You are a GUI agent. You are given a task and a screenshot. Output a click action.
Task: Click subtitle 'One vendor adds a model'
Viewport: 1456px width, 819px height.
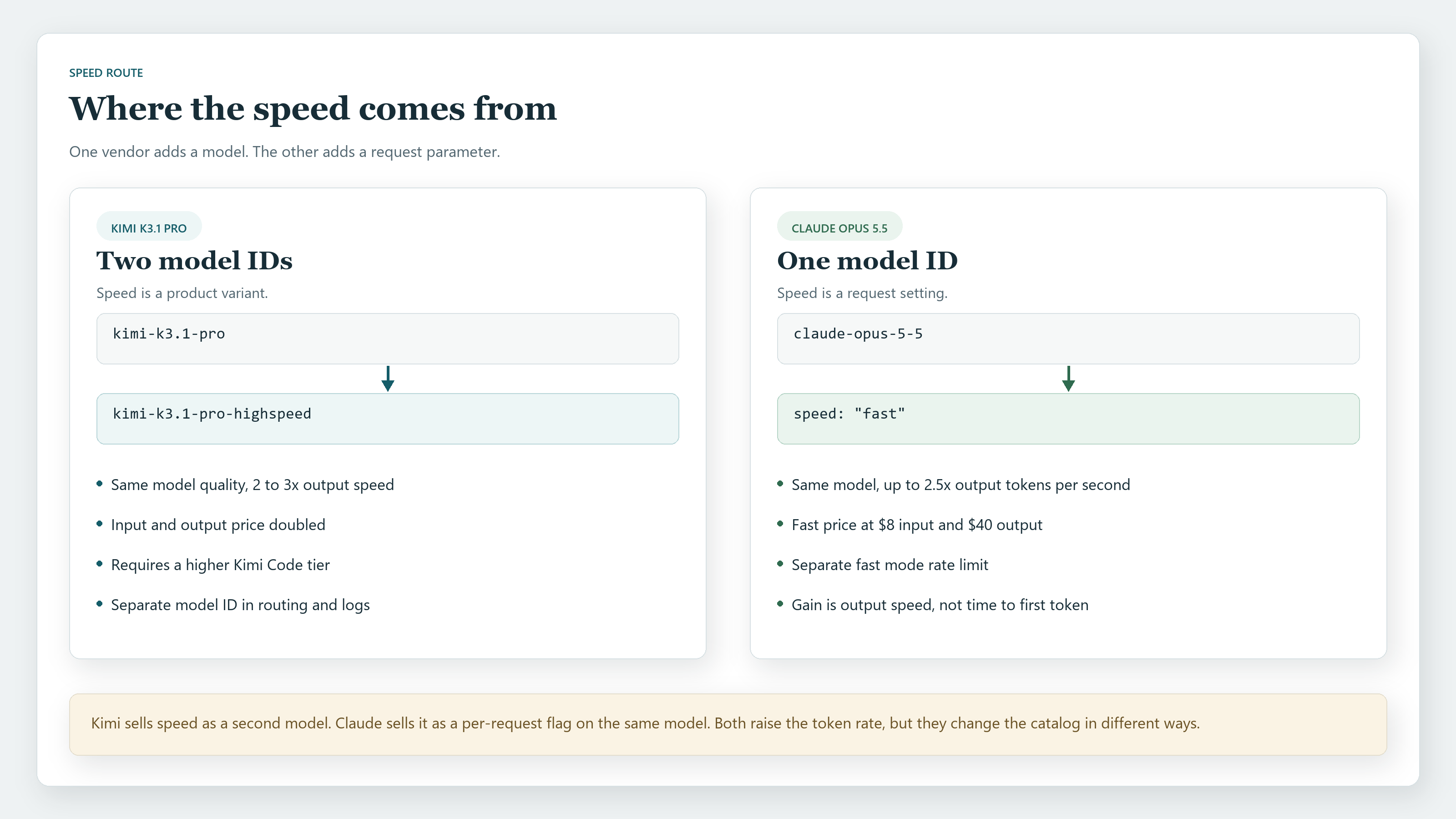click(284, 152)
